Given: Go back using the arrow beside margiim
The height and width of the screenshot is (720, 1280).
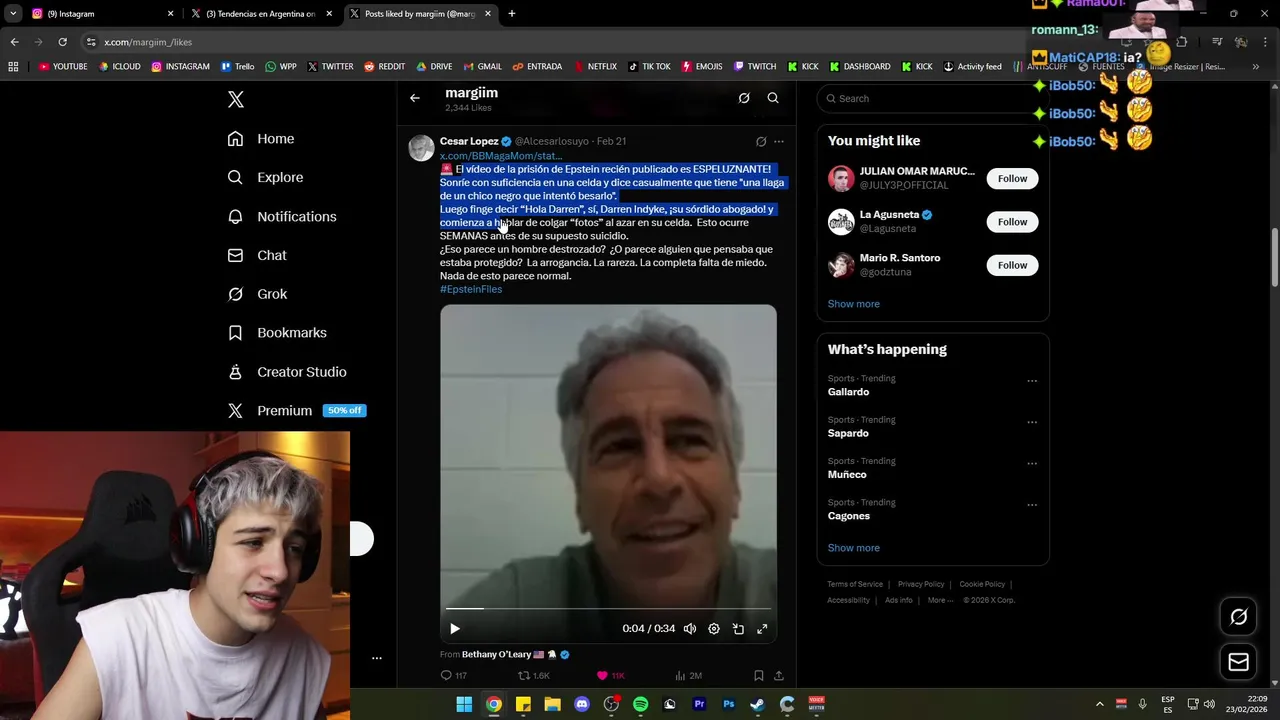Looking at the screenshot, I should click(x=415, y=98).
